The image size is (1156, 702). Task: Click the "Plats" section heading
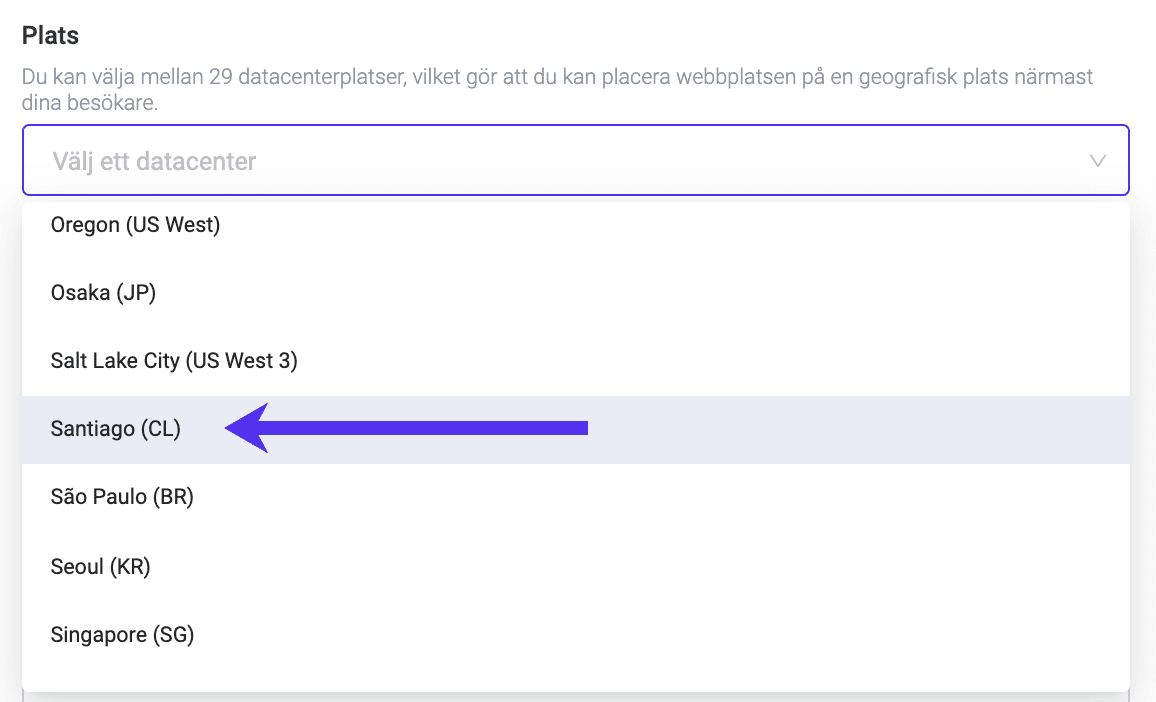click(50, 35)
